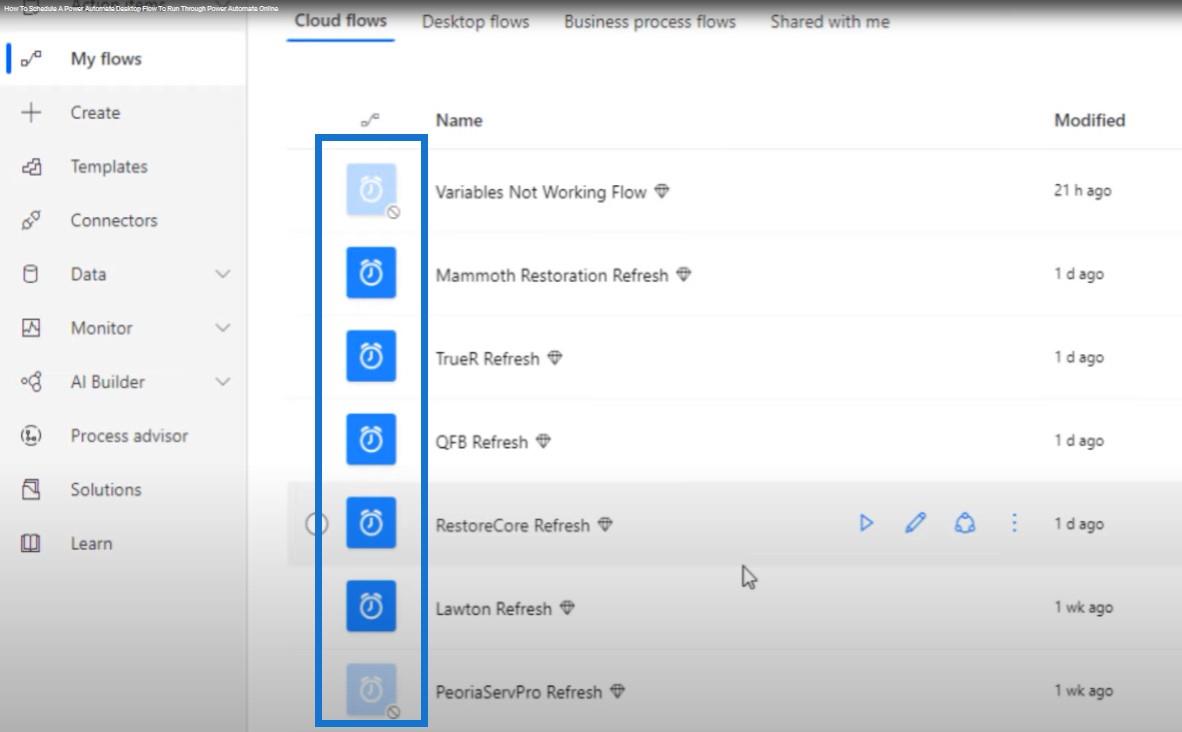Expand the AI Builder section chevron
The width and height of the screenshot is (1182, 732).
tap(223, 382)
